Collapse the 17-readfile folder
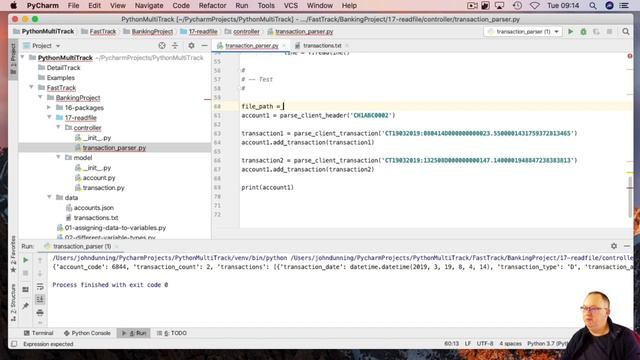640x360 pixels. pos(49,118)
